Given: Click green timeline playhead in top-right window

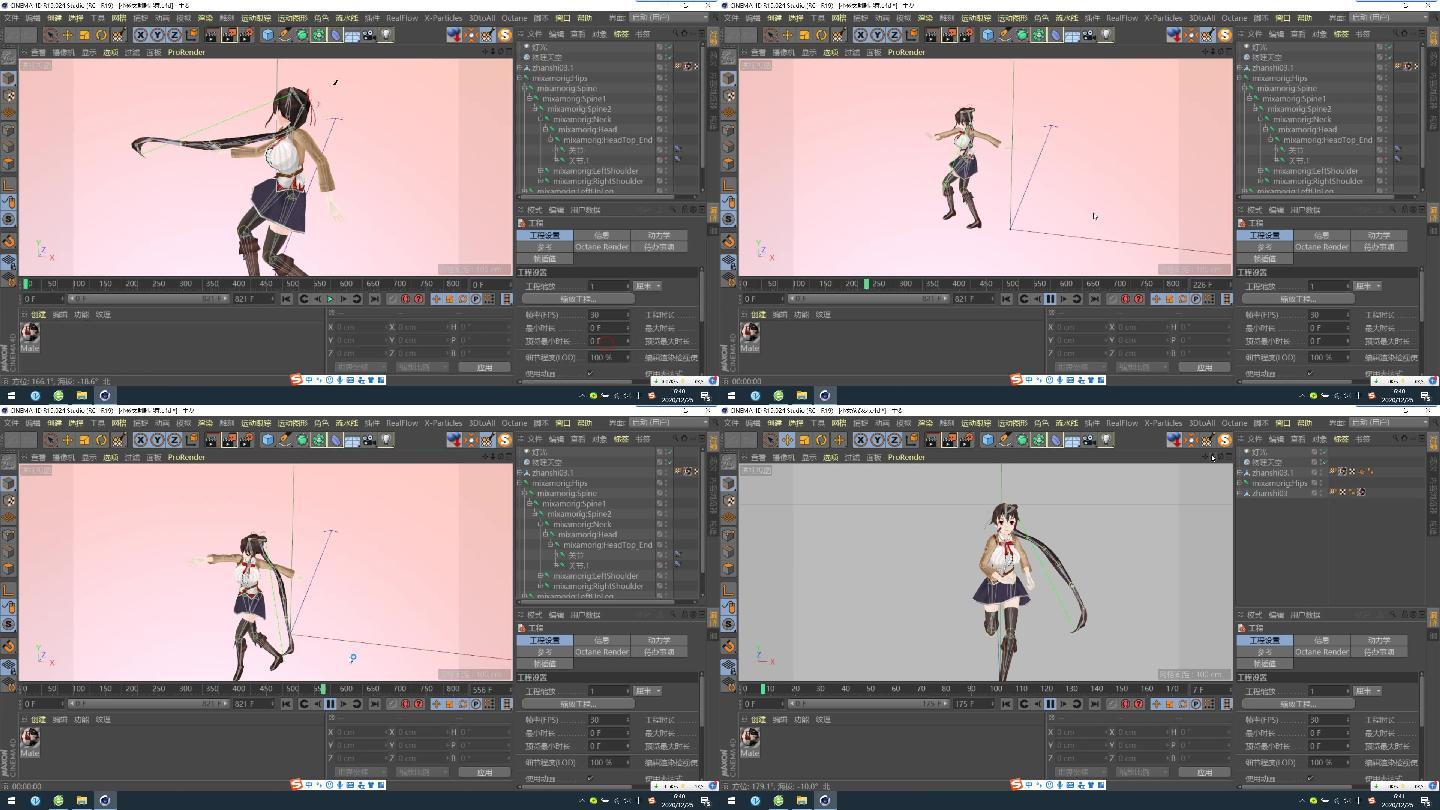Looking at the screenshot, I should click(866, 284).
